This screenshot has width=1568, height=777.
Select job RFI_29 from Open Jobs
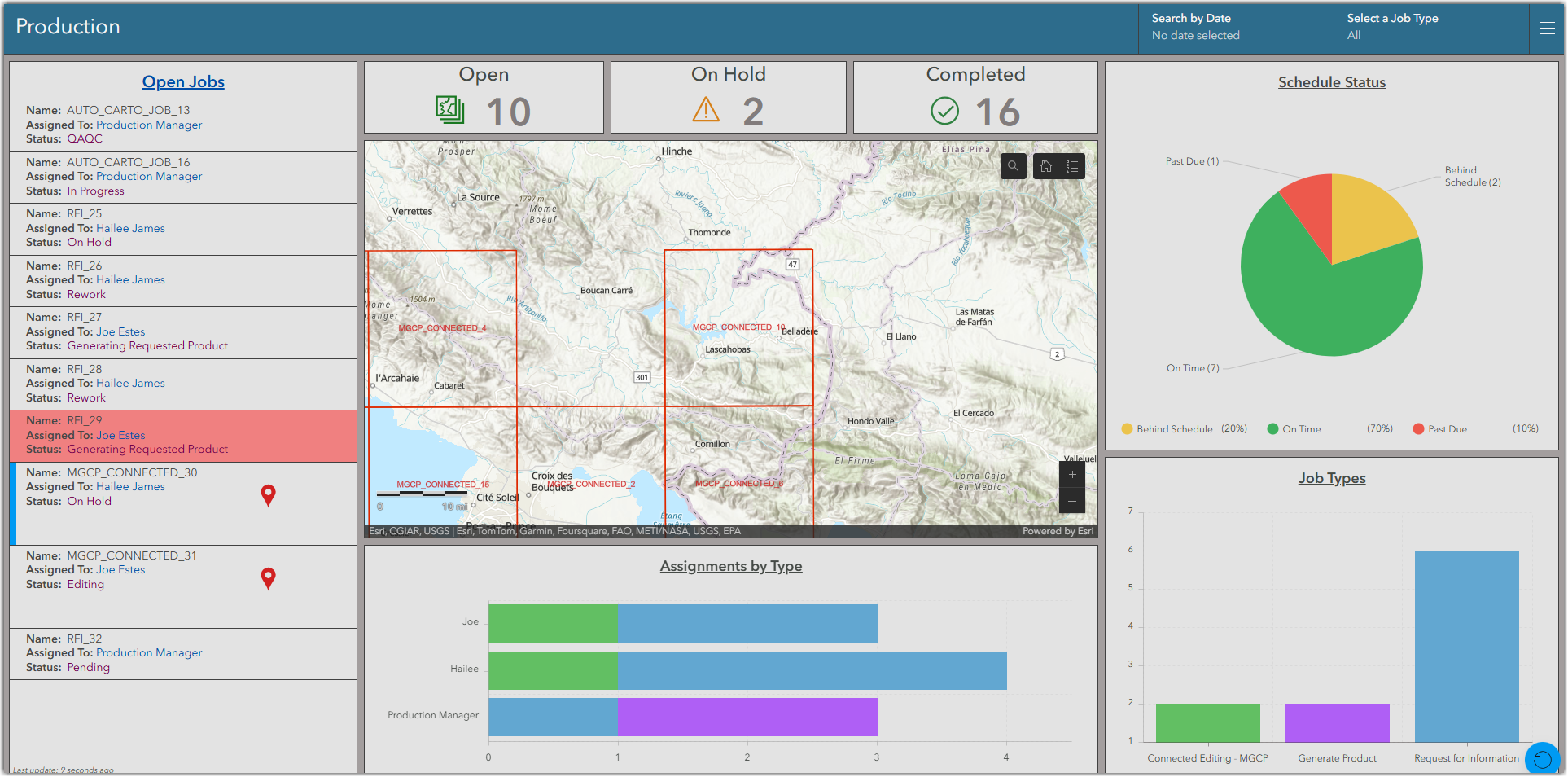point(182,435)
